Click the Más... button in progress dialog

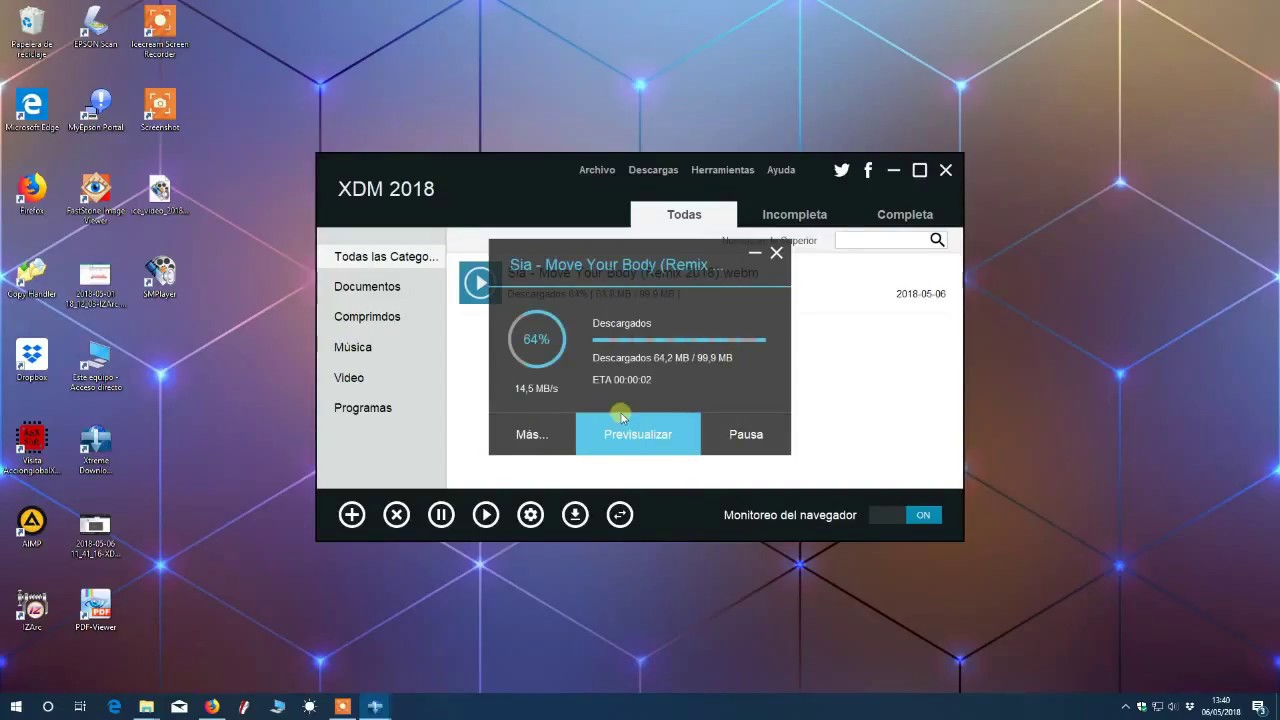click(532, 434)
